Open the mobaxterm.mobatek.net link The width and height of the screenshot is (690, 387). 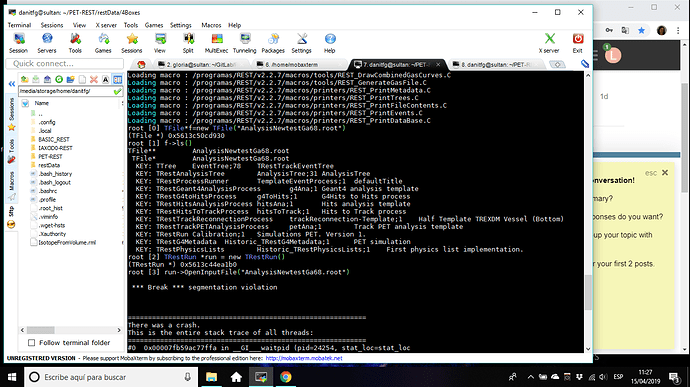(304, 358)
